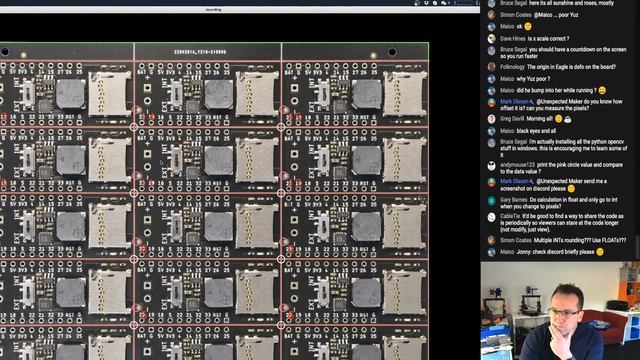Screen dimensions: 640x360
Task: Click Mark Olsson's avatar beside 'measure the pixels' message
Action: [x=491, y=102]
